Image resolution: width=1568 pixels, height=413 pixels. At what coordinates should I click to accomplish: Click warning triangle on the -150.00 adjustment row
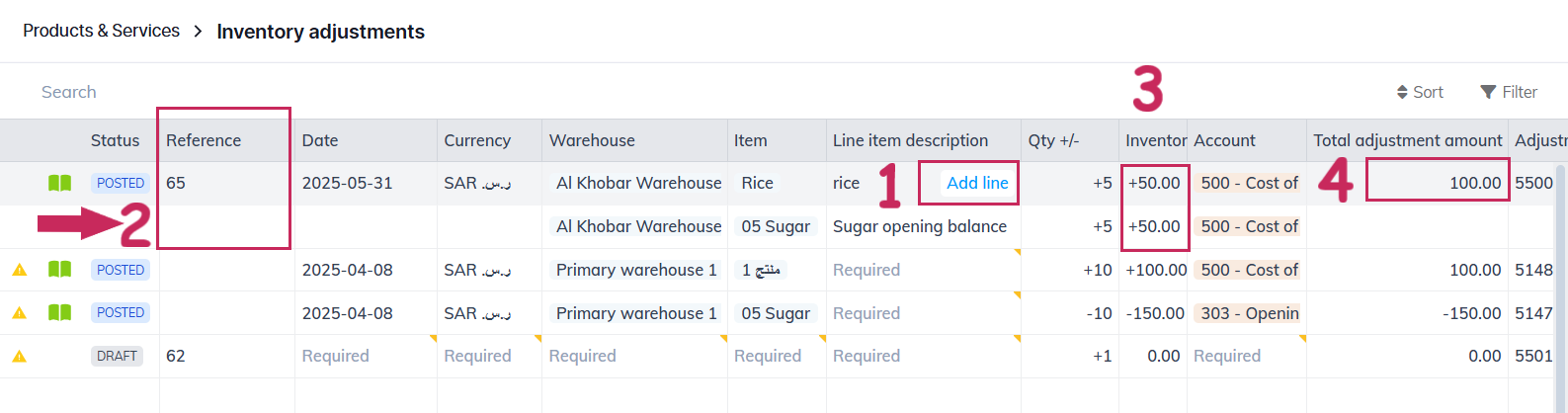tap(19, 313)
